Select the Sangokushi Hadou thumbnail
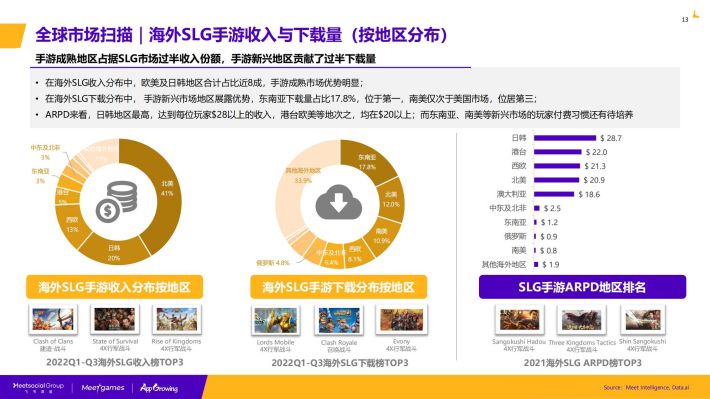 coord(519,319)
